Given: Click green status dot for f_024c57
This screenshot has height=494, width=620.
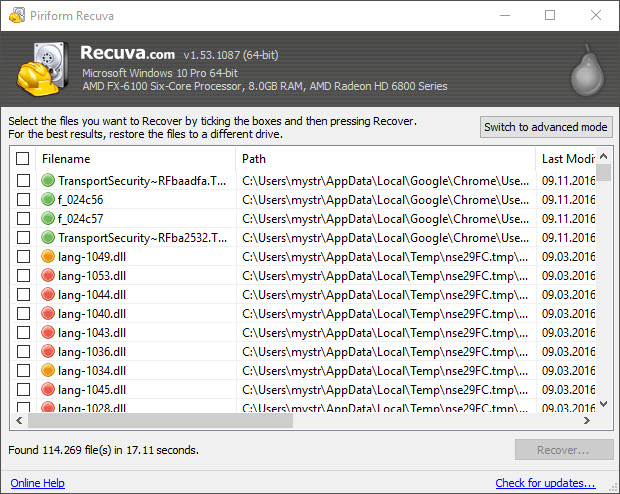Looking at the screenshot, I should (x=47, y=219).
